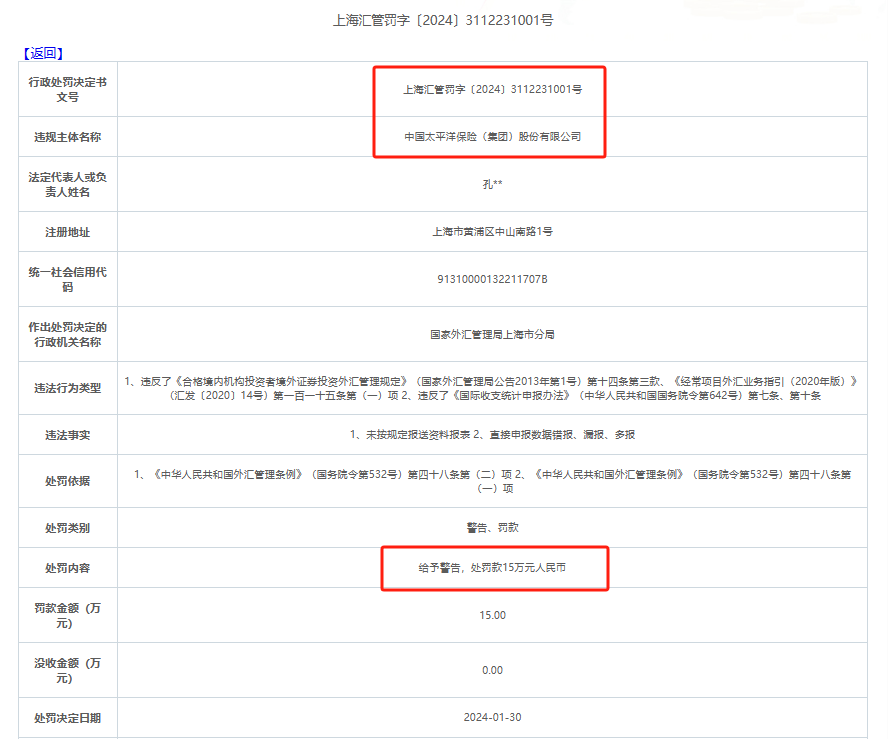Select the page title 上海汇管罚字 heading
The image size is (888, 739).
click(x=443, y=20)
